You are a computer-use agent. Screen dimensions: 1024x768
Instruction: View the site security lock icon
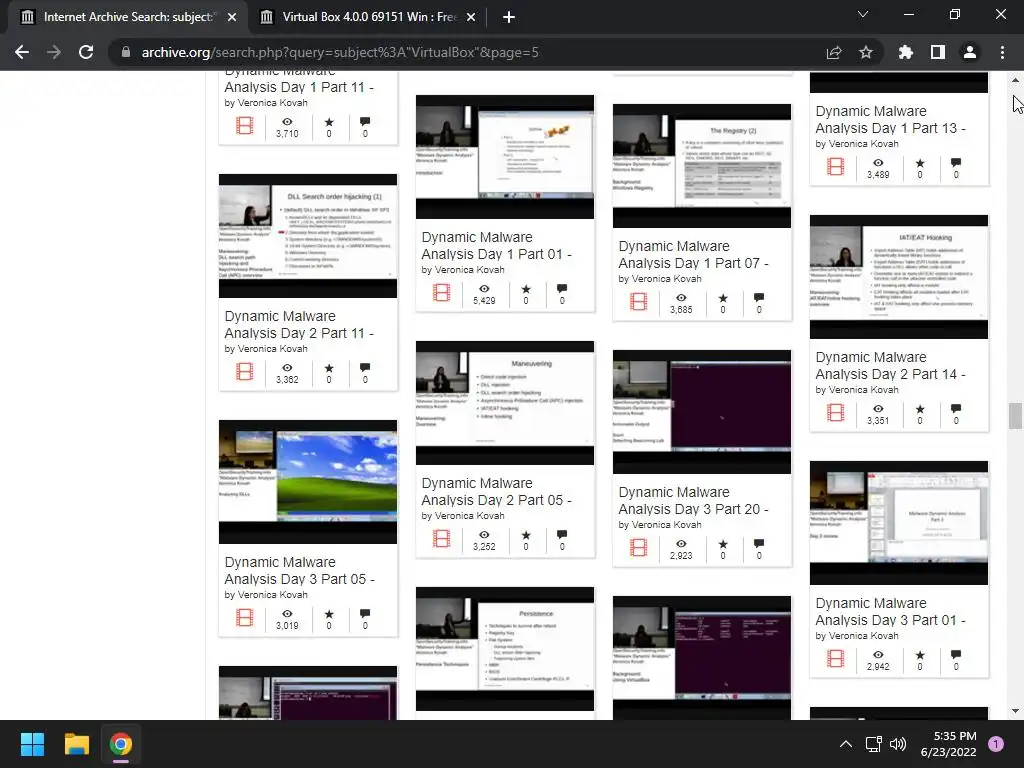click(125, 52)
